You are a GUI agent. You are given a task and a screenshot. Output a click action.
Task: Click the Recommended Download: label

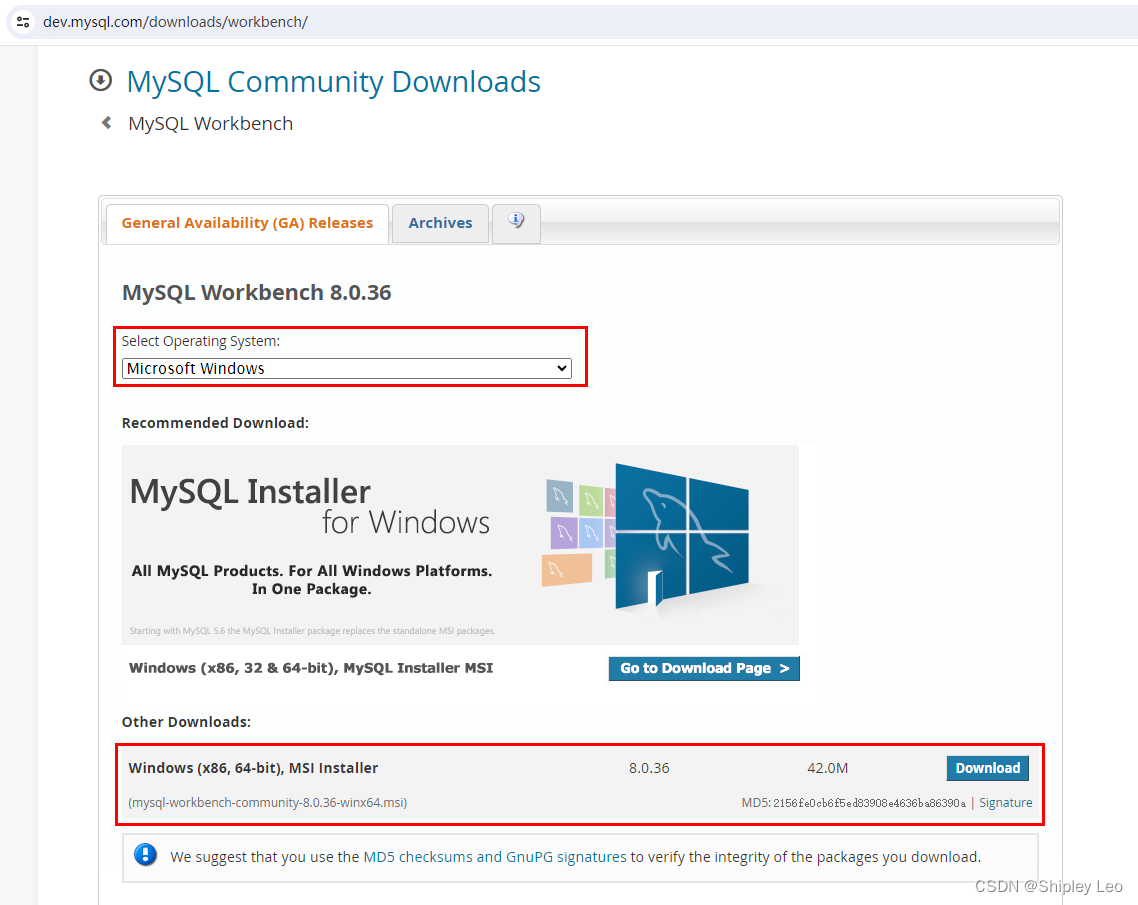tap(215, 423)
